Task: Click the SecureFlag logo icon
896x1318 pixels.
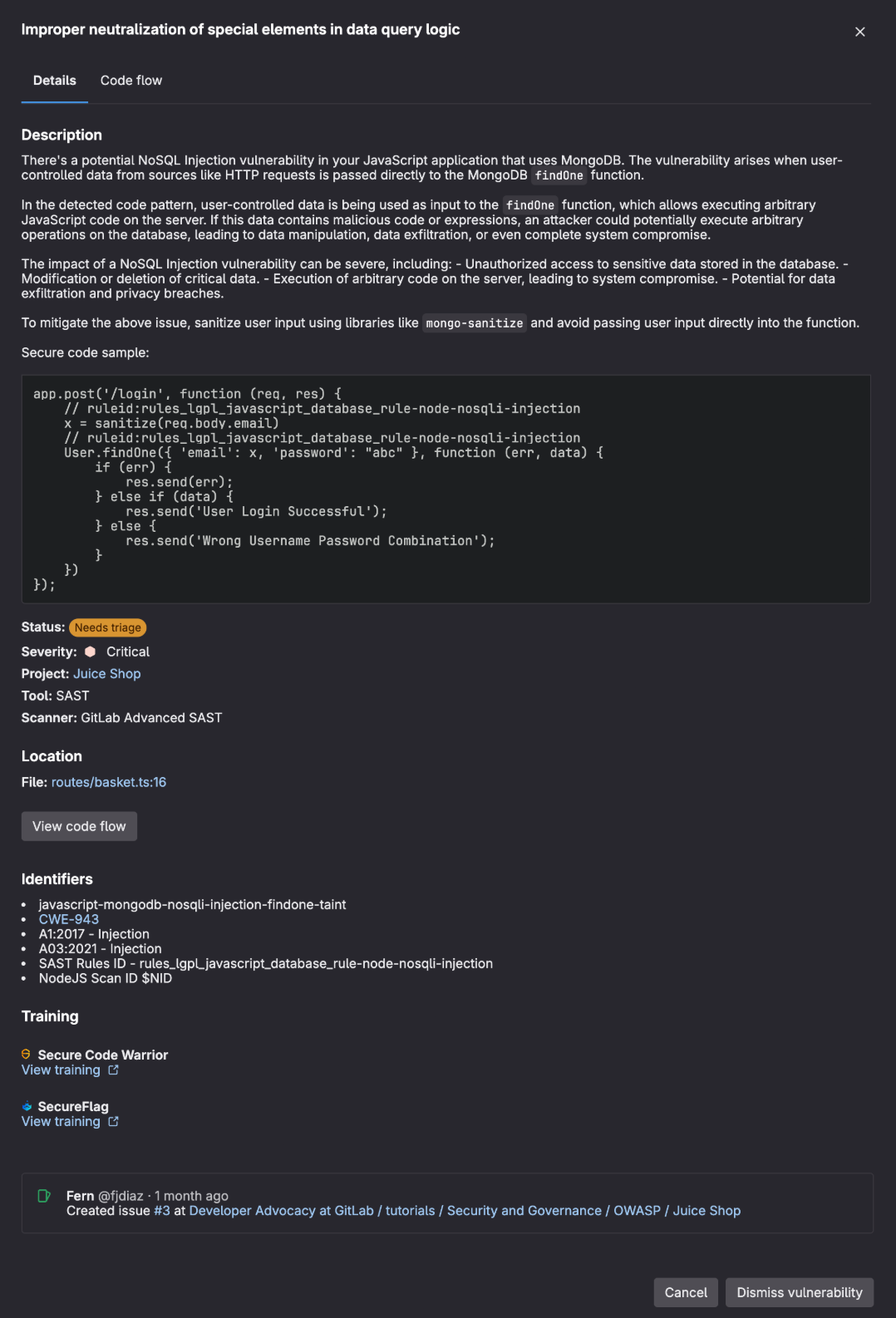Action: 27,1106
